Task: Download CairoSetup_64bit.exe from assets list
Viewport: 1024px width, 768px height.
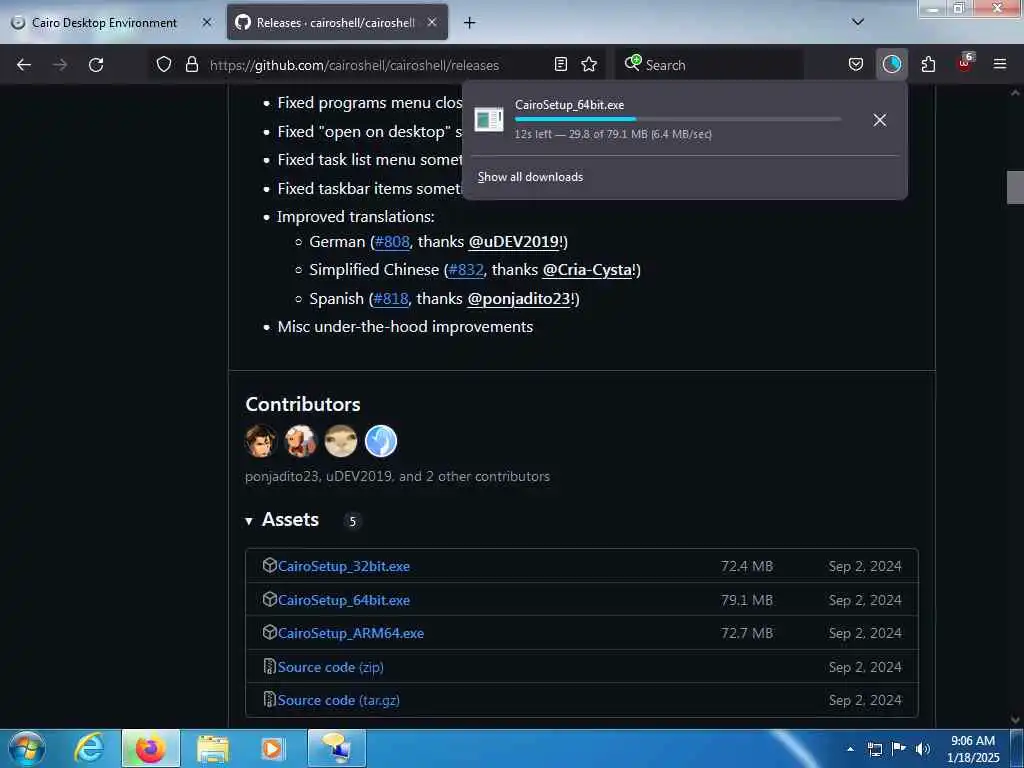Action: [x=344, y=600]
